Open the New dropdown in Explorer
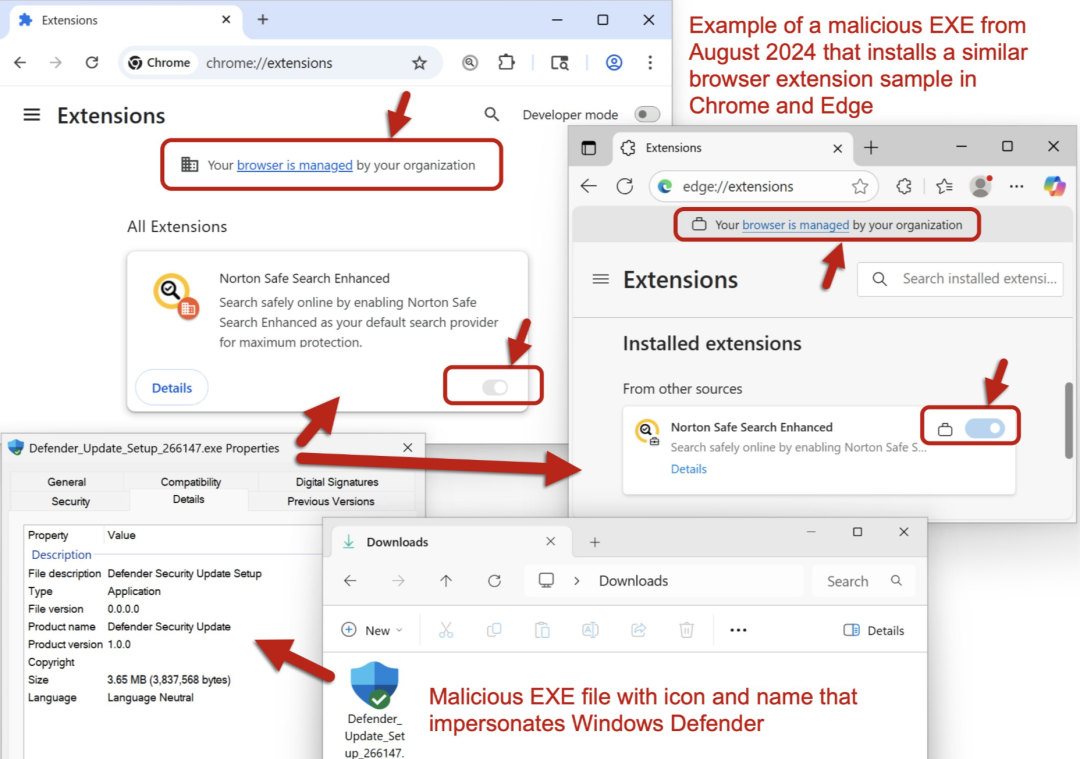This screenshot has height=759, width=1080. click(x=372, y=630)
